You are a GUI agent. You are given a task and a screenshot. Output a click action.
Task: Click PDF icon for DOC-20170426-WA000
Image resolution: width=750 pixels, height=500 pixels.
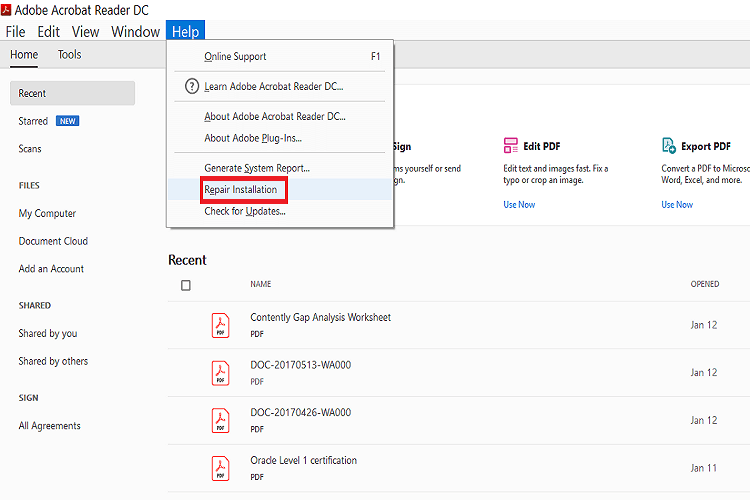coord(221,421)
